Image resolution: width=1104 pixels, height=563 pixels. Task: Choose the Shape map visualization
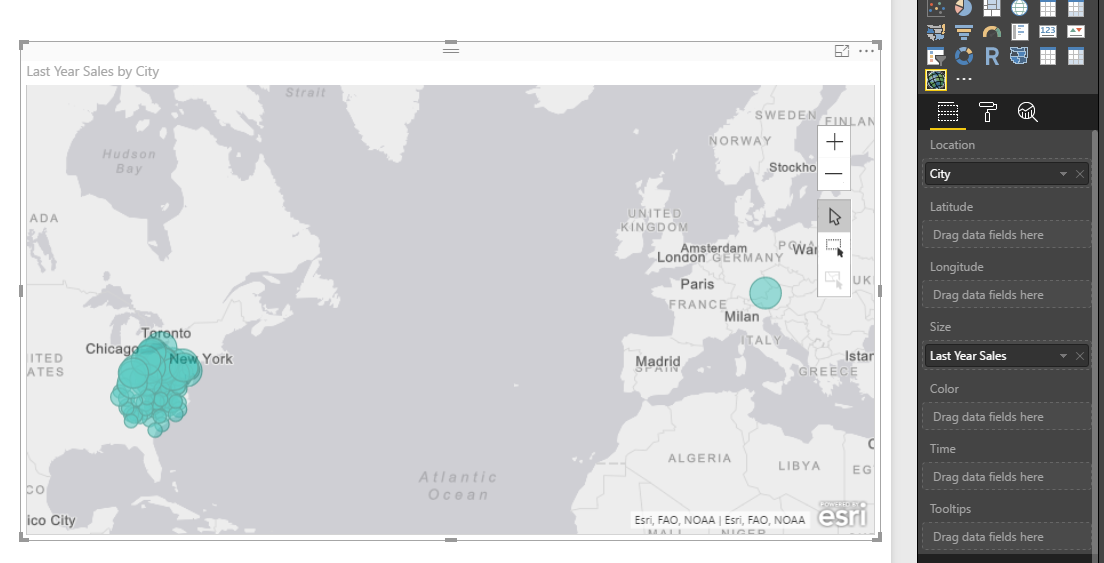pos(1020,56)
